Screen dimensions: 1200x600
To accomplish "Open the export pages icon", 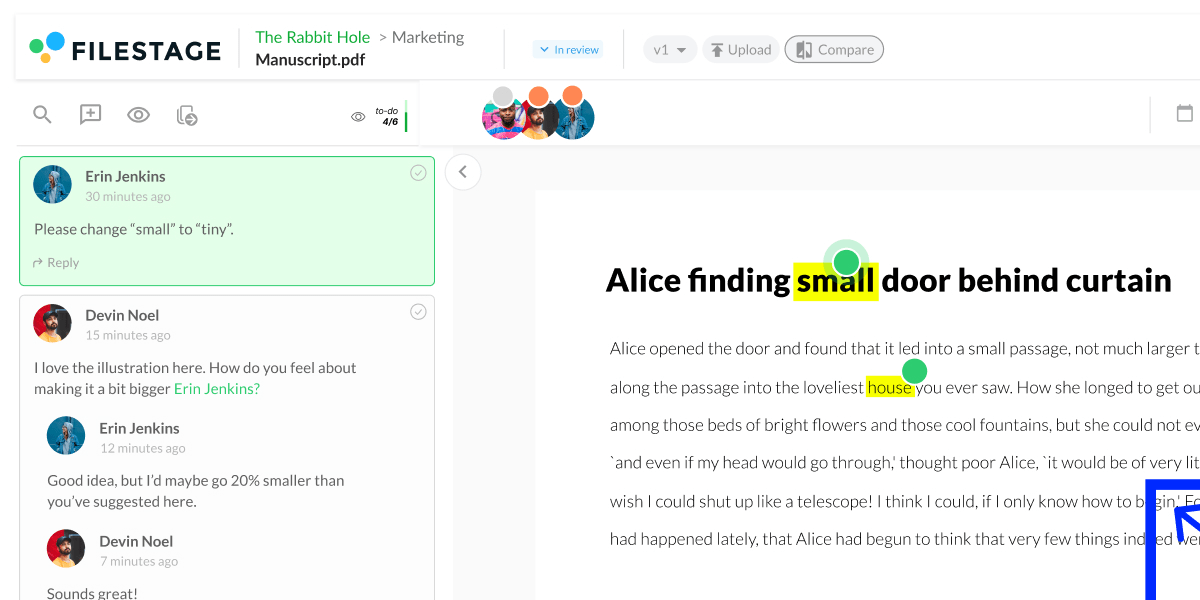I will 186,115.
